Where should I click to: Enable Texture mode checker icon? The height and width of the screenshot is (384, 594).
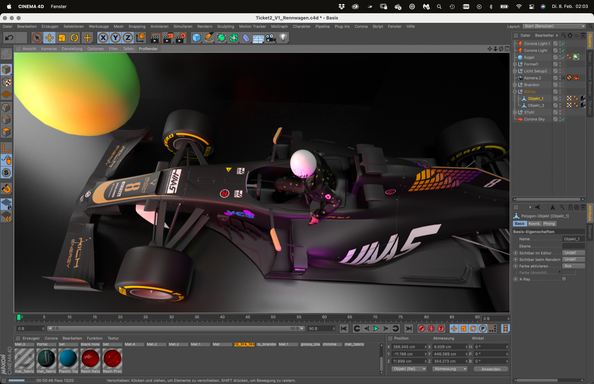tap(6, 82)
